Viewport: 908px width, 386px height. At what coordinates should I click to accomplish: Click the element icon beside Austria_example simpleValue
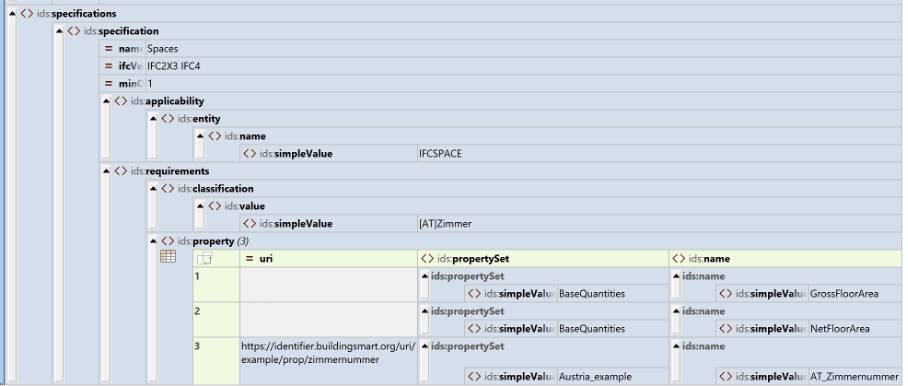[x=474, y=377]
